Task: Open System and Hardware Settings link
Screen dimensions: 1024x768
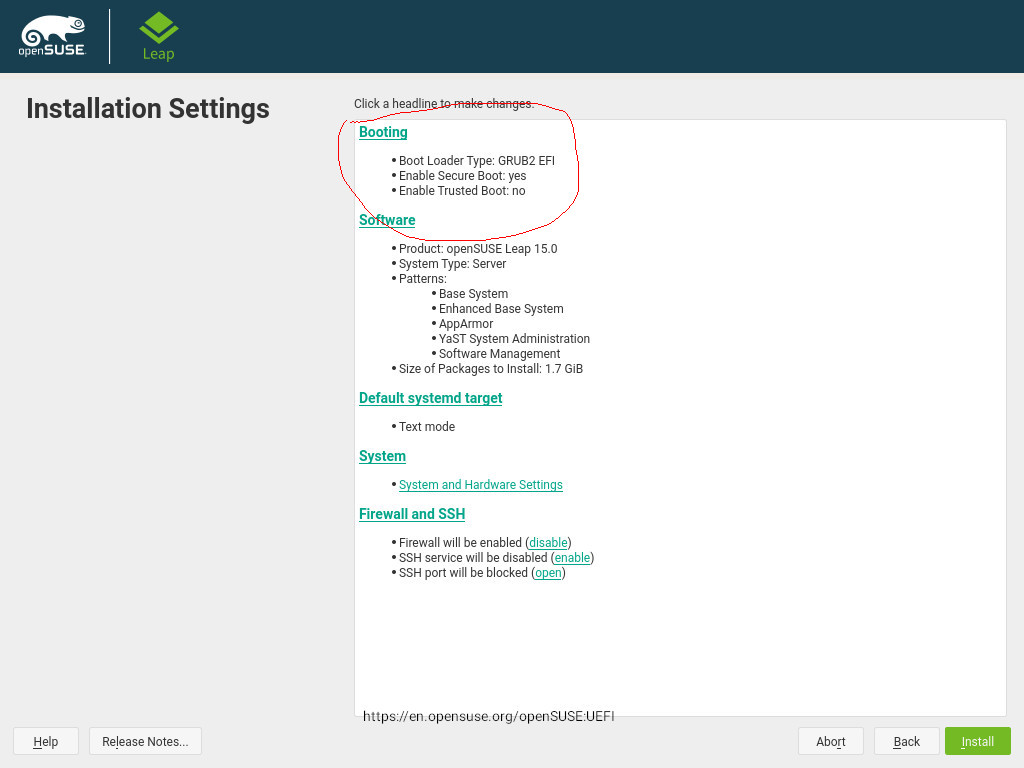Action: click(481, 485)
